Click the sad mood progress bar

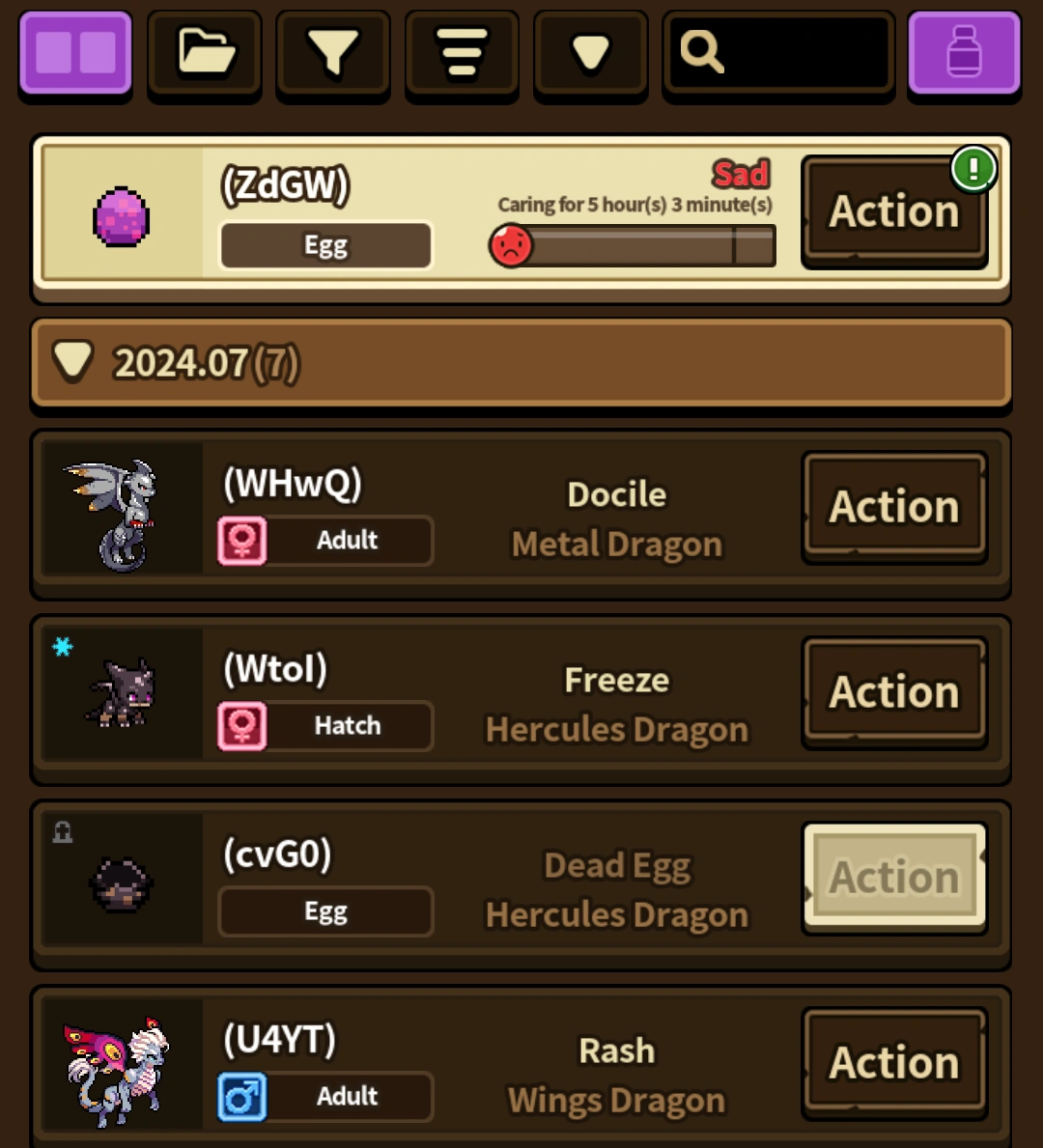click(633, 245)
